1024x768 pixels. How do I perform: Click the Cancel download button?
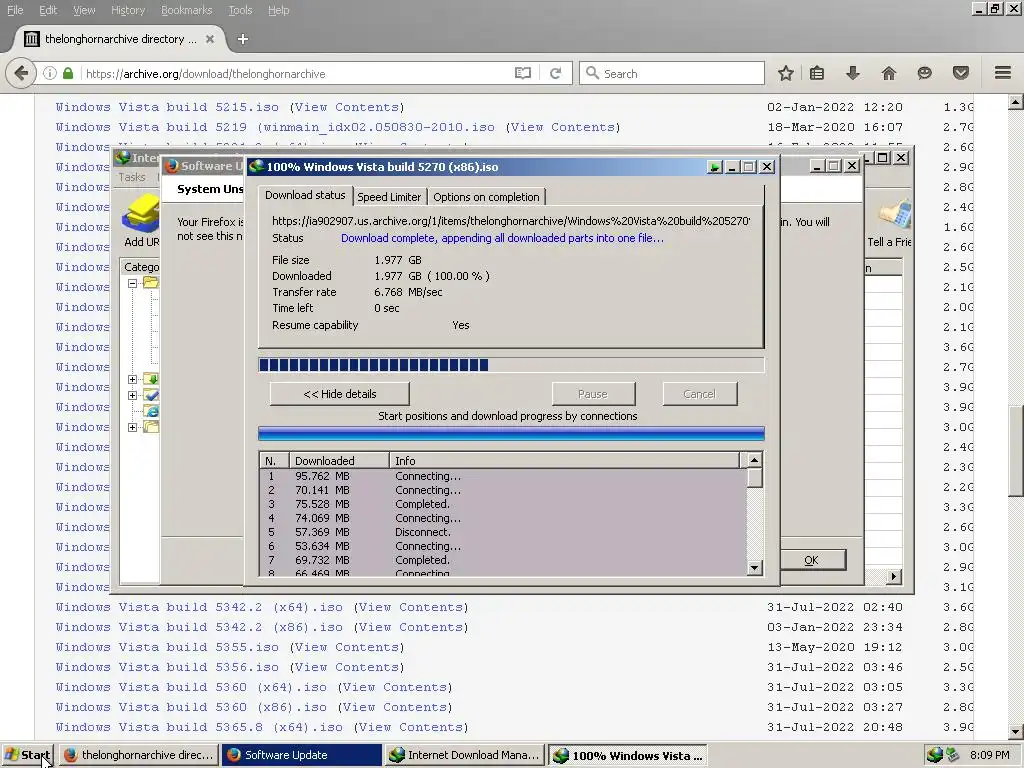699,394
